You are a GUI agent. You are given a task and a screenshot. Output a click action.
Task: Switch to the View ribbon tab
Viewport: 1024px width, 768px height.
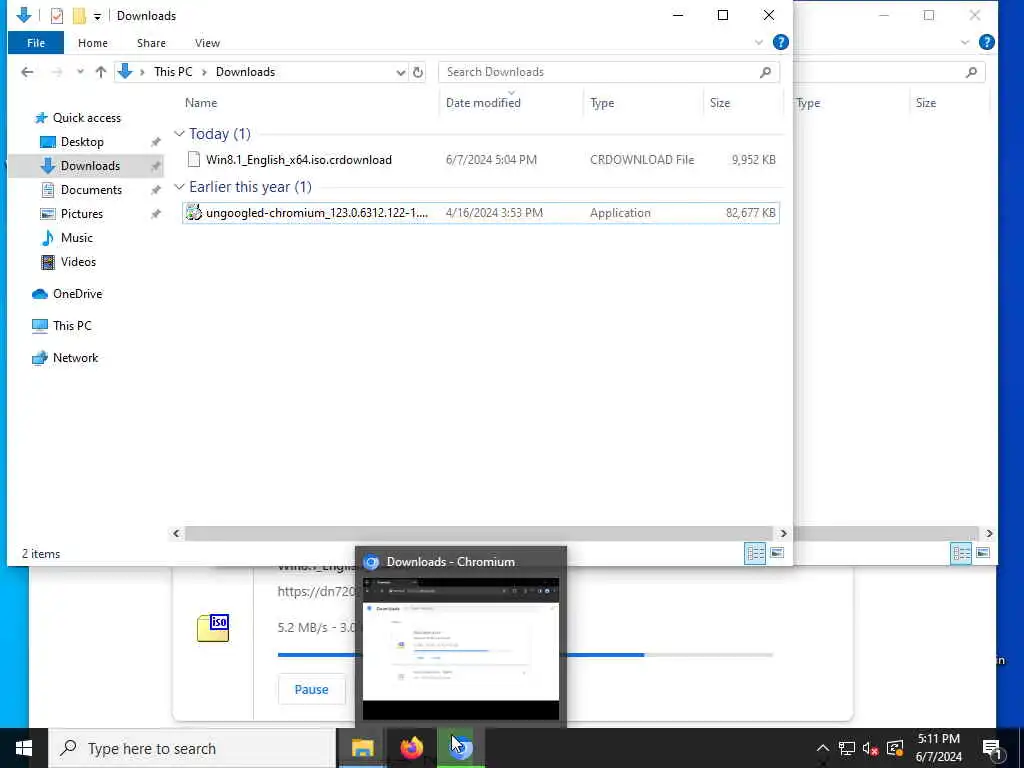(x=207, y=43)
